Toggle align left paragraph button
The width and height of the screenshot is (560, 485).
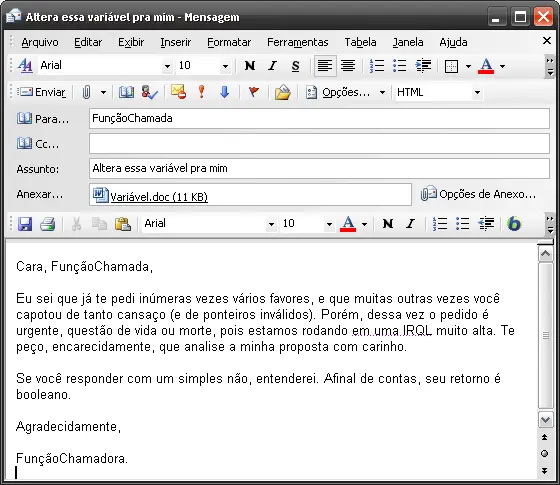tap(325, 66)
